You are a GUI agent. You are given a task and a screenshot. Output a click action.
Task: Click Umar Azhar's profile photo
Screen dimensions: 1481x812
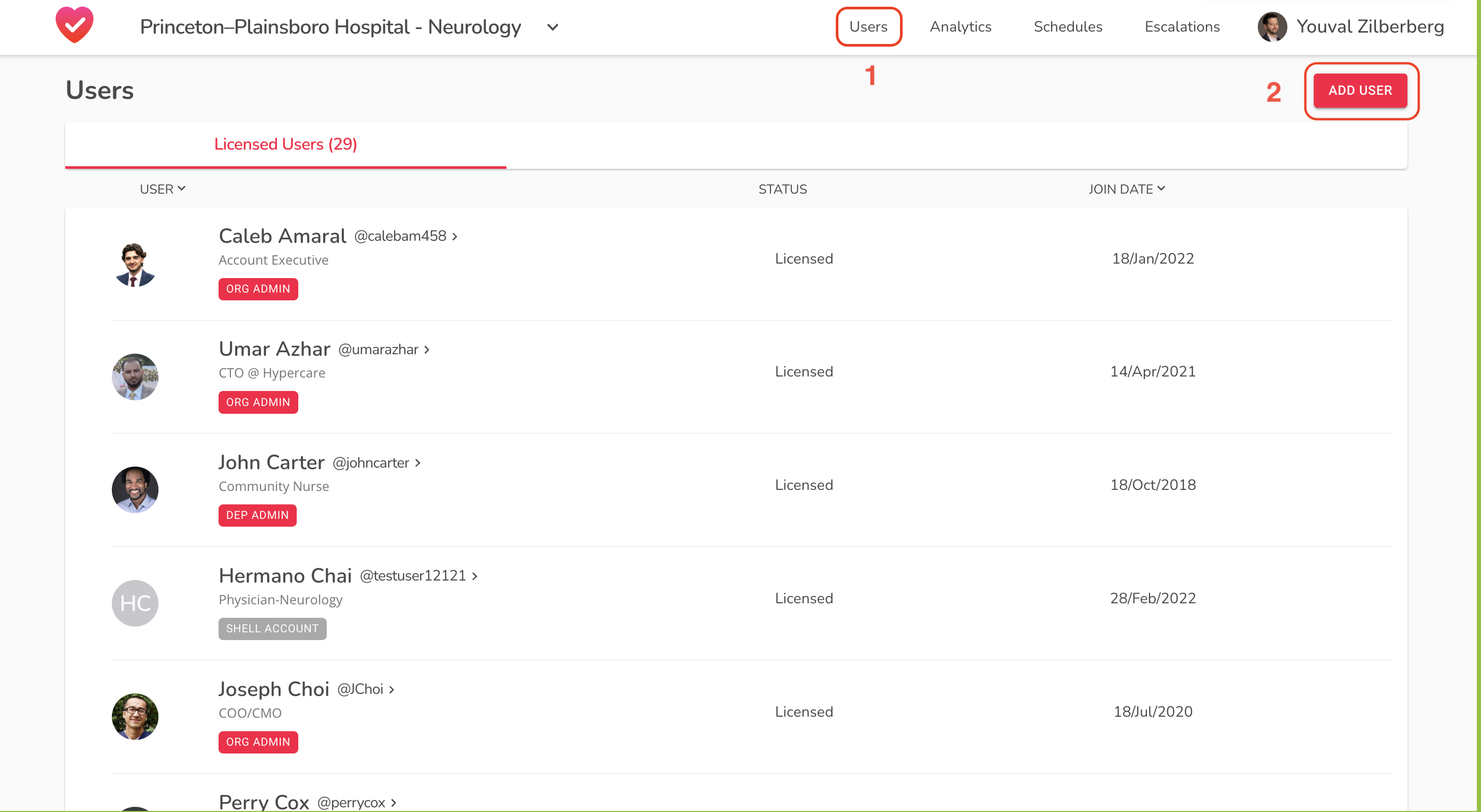point(135,376)
